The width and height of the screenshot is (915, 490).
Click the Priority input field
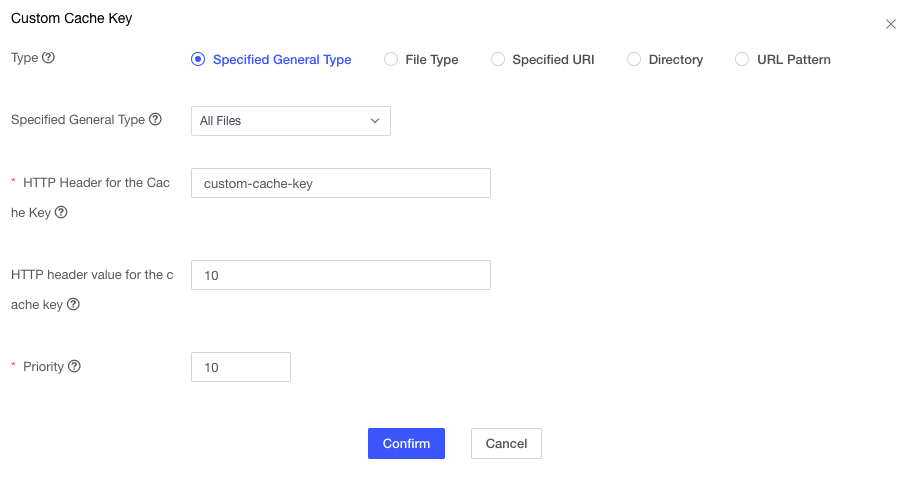[x=240, y=367]
